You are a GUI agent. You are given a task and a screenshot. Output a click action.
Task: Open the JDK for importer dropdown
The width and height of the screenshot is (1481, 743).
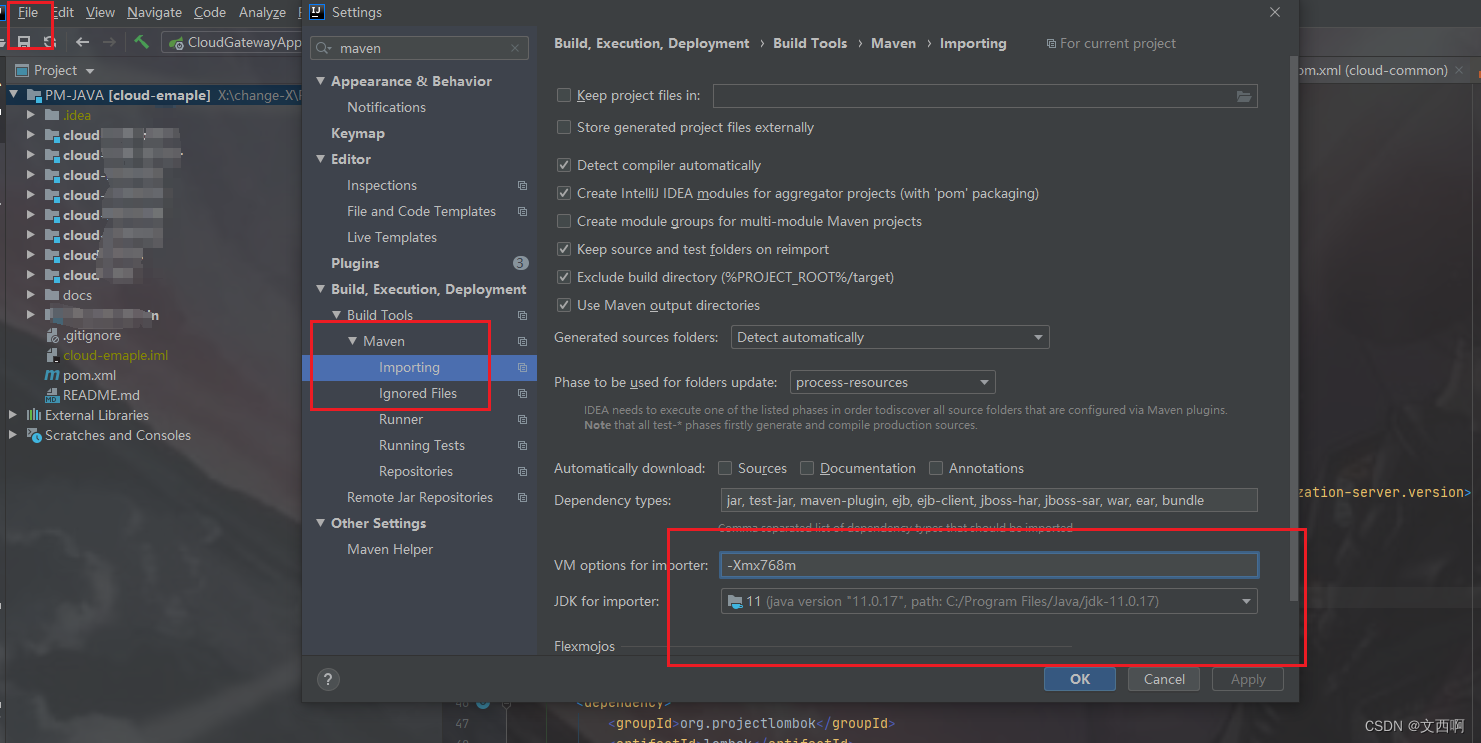pos(1246,601)
